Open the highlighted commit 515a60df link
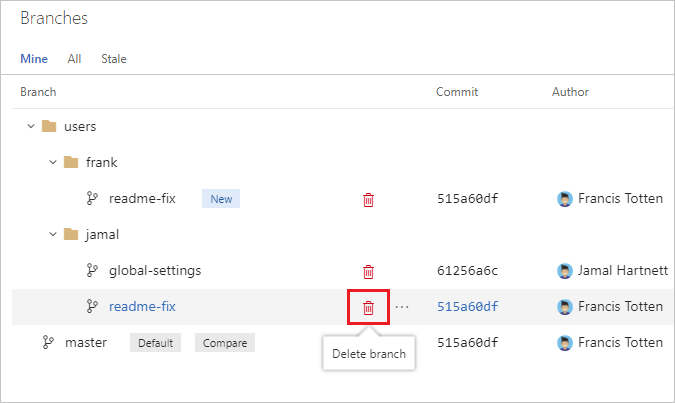 pos(468,307)
